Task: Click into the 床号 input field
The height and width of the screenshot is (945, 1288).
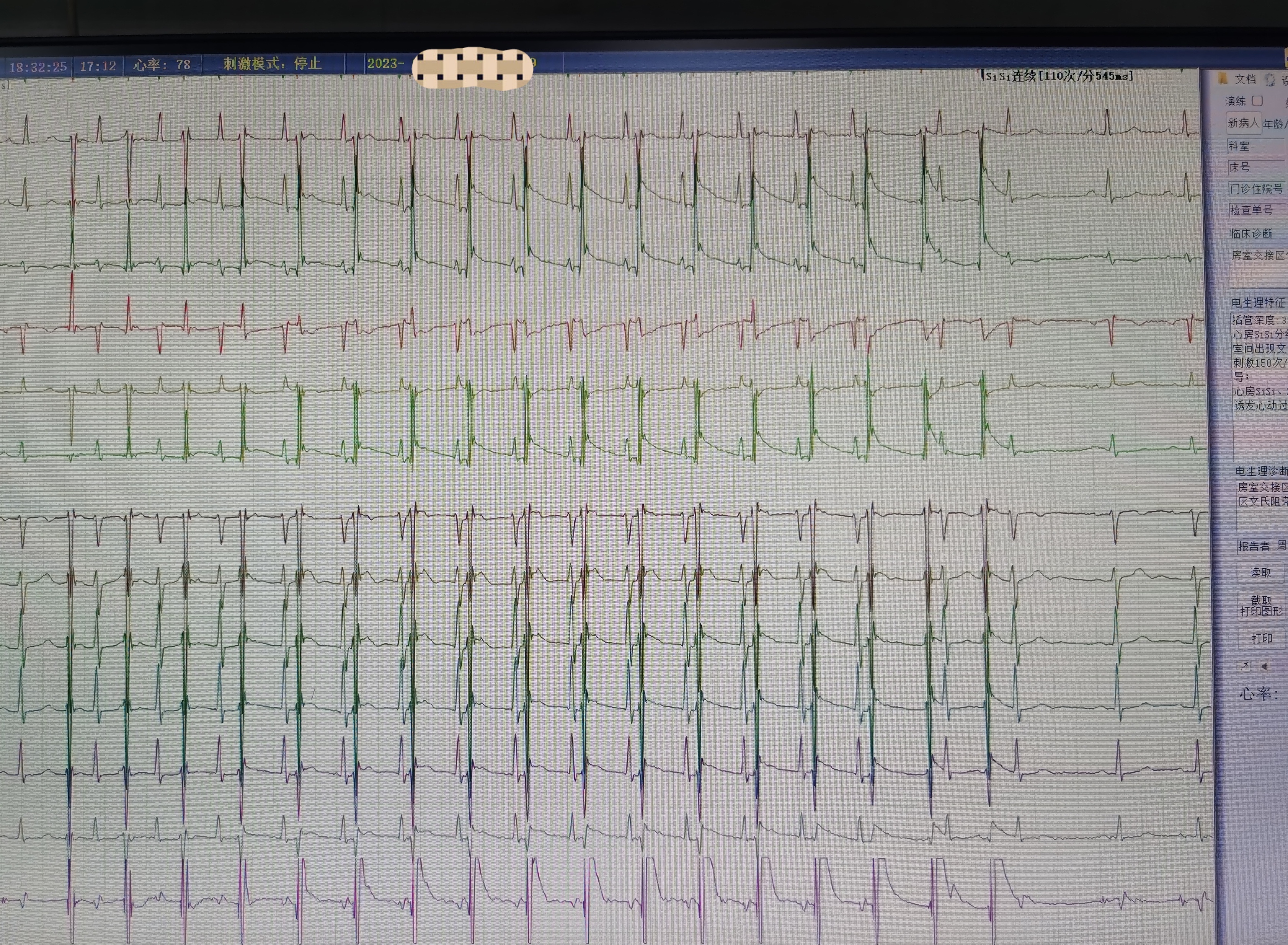Action: coord(1257,168)
